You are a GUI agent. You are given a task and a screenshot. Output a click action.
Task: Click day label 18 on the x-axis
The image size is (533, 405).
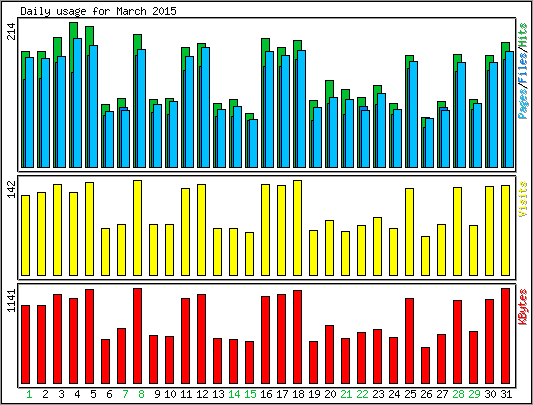pos(298,394)
